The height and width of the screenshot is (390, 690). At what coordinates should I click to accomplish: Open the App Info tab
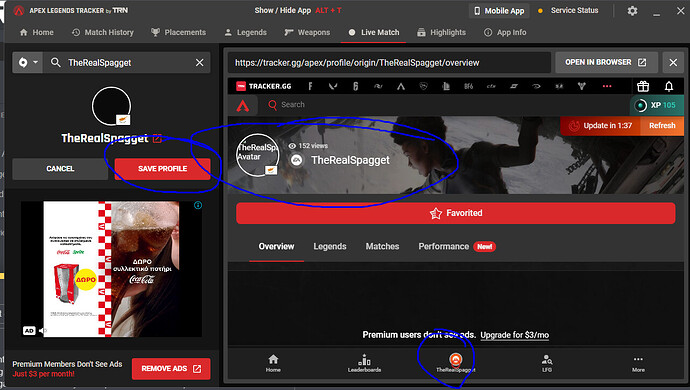pos(505,32)
